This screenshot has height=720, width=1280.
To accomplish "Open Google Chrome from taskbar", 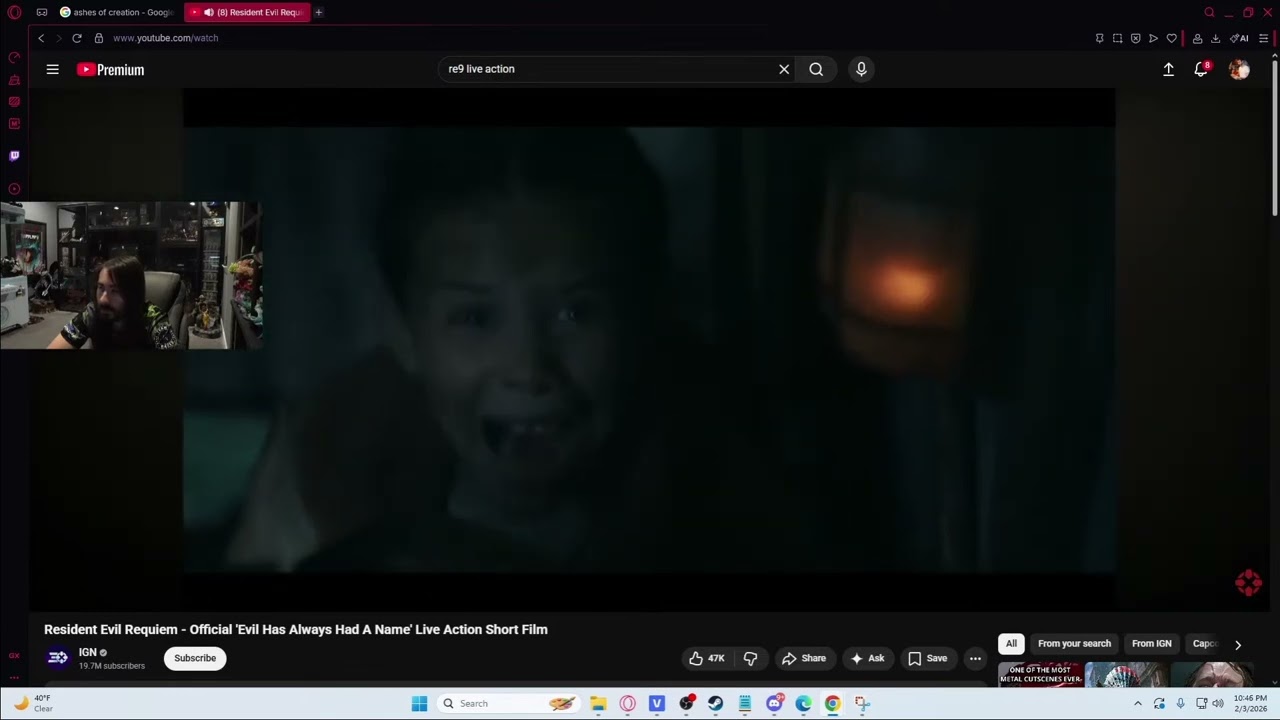I will click(832, 703).
